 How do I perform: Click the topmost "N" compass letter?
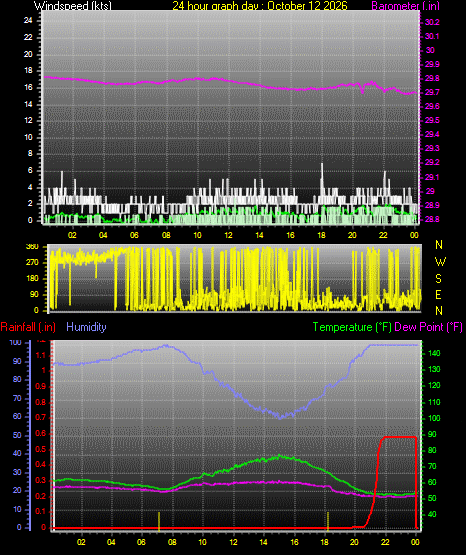click(x=439, y=245)
